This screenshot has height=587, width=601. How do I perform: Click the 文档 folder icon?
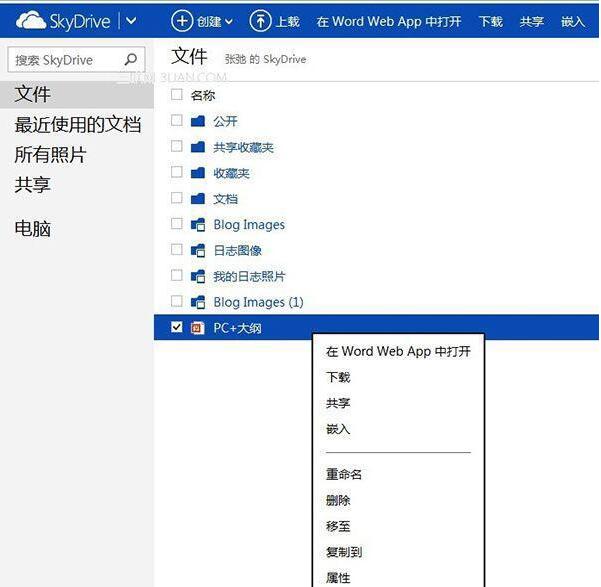tap(198, 199)
